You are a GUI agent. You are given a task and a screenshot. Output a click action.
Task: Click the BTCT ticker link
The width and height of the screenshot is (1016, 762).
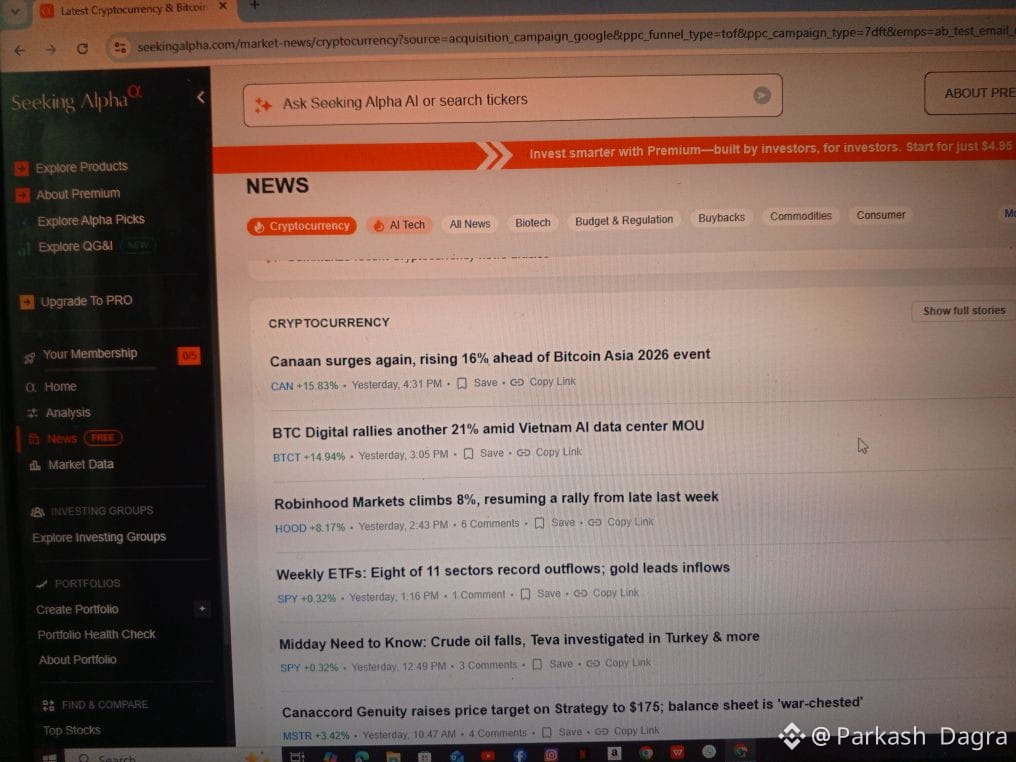(286, 457)
